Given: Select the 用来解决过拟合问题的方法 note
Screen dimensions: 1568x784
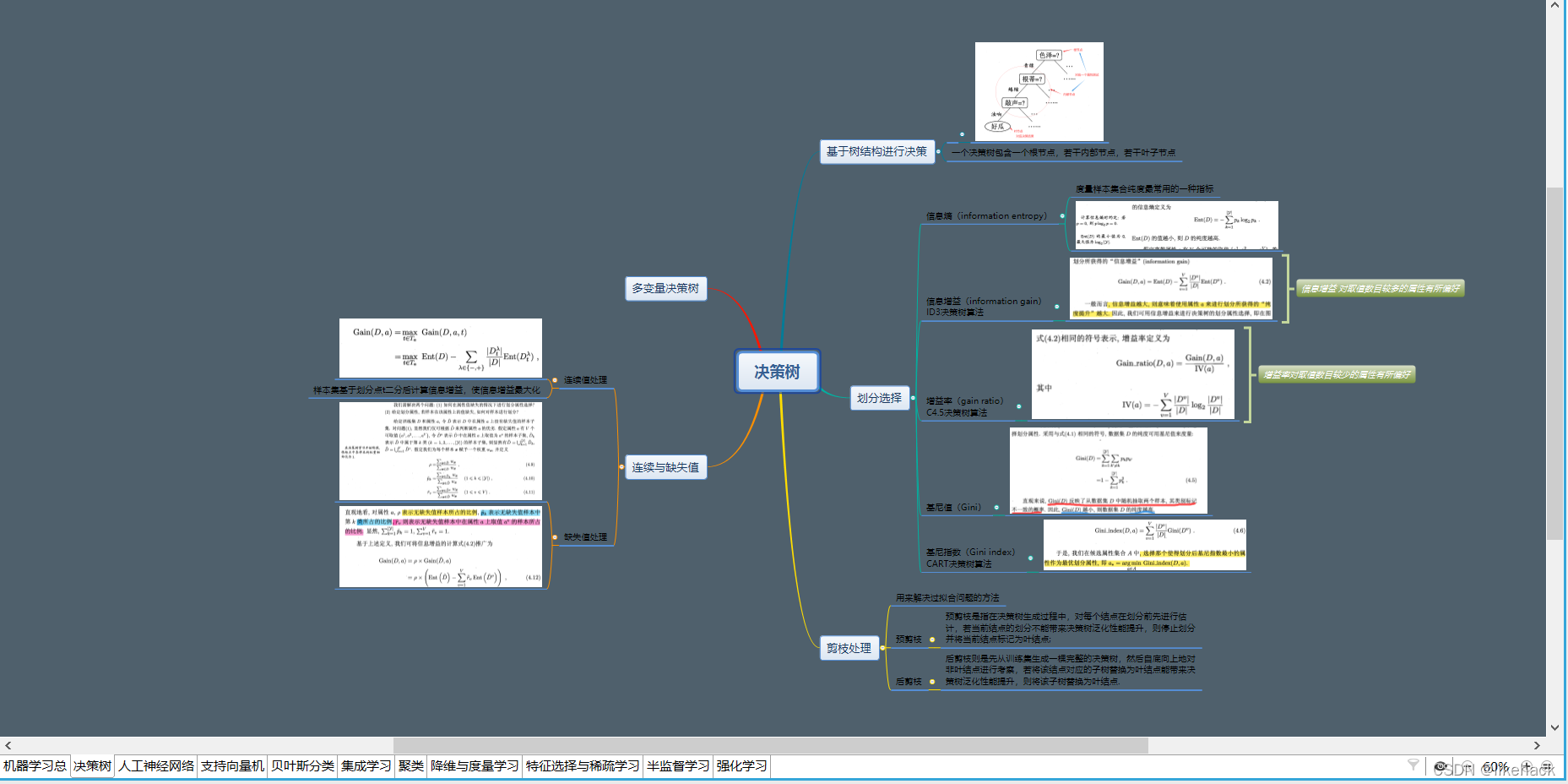Looking at the screenshot, I should (x=947, y=598).
